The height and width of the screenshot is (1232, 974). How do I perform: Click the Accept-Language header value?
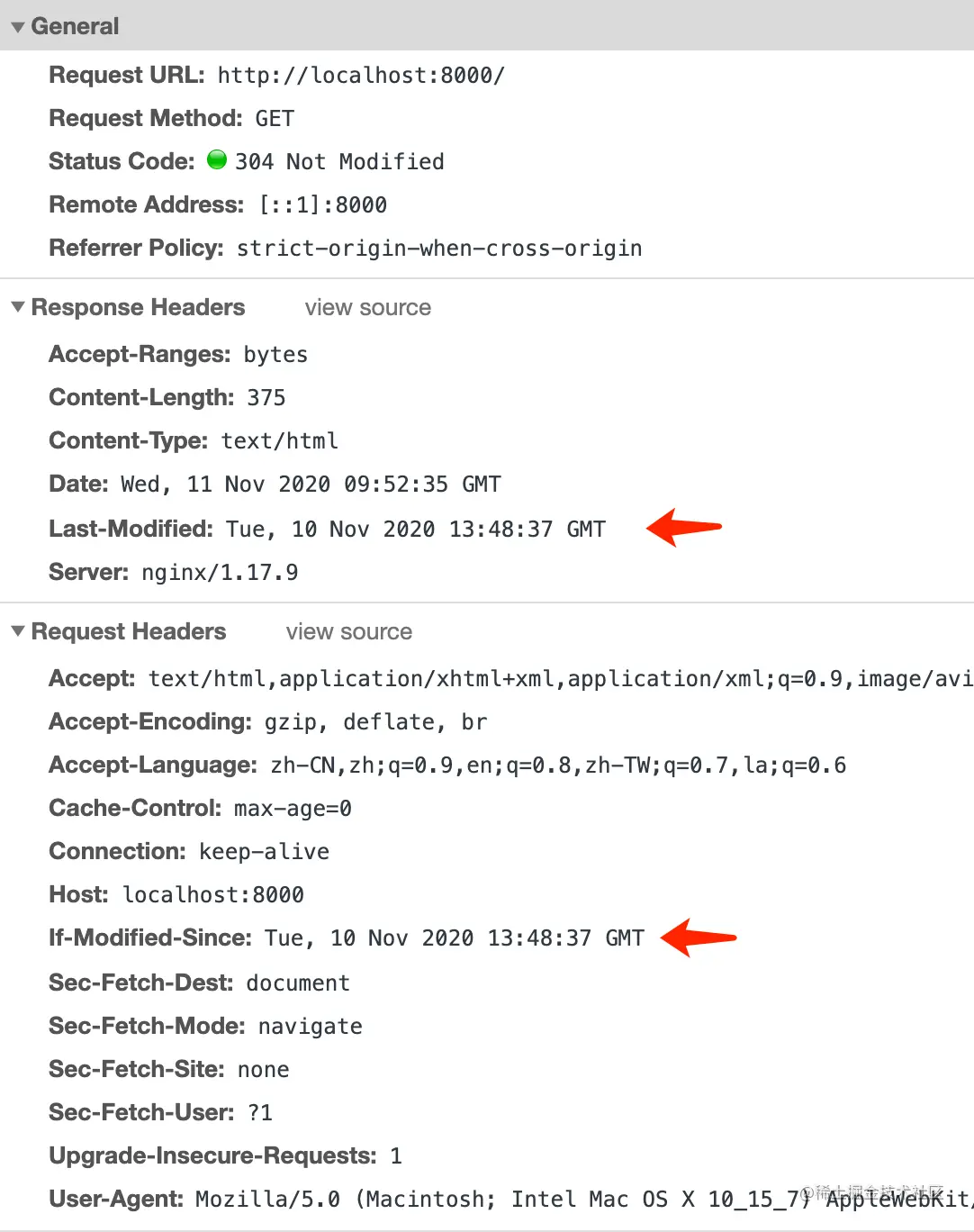coord(558,765)
